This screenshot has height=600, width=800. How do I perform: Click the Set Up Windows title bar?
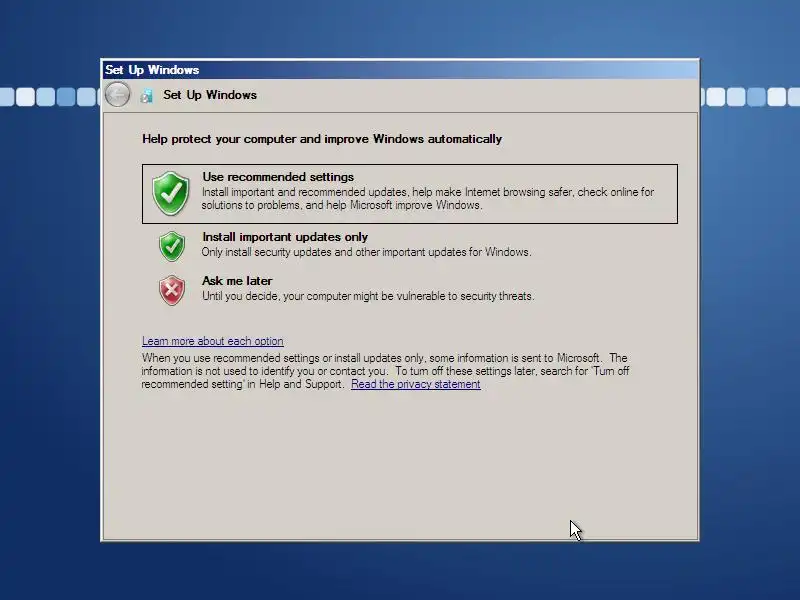pyautogui.click(x=400, y=70)
